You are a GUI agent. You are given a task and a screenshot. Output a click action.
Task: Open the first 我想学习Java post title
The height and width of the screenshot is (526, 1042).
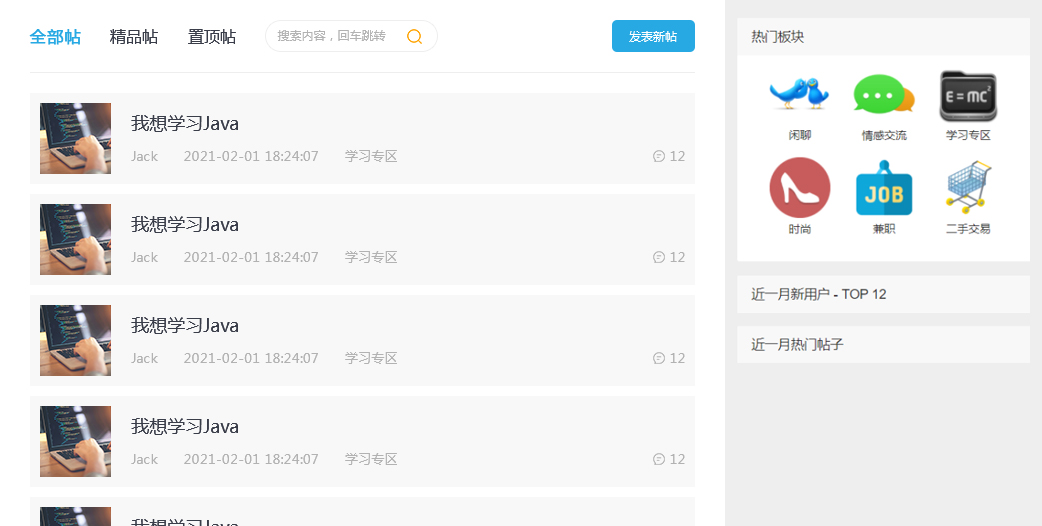pos(185,124)
